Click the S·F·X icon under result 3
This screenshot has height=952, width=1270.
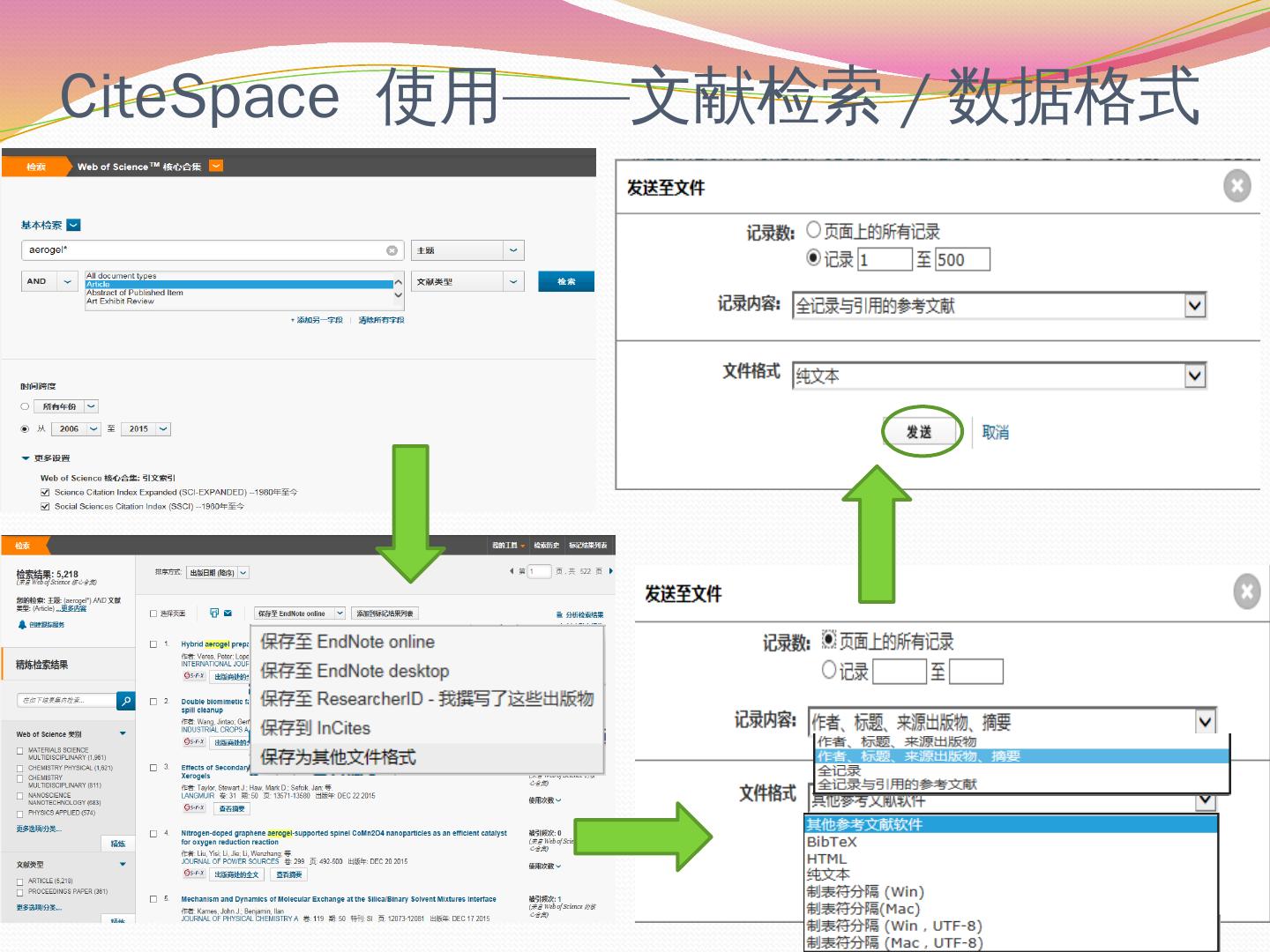coord(195,807)
